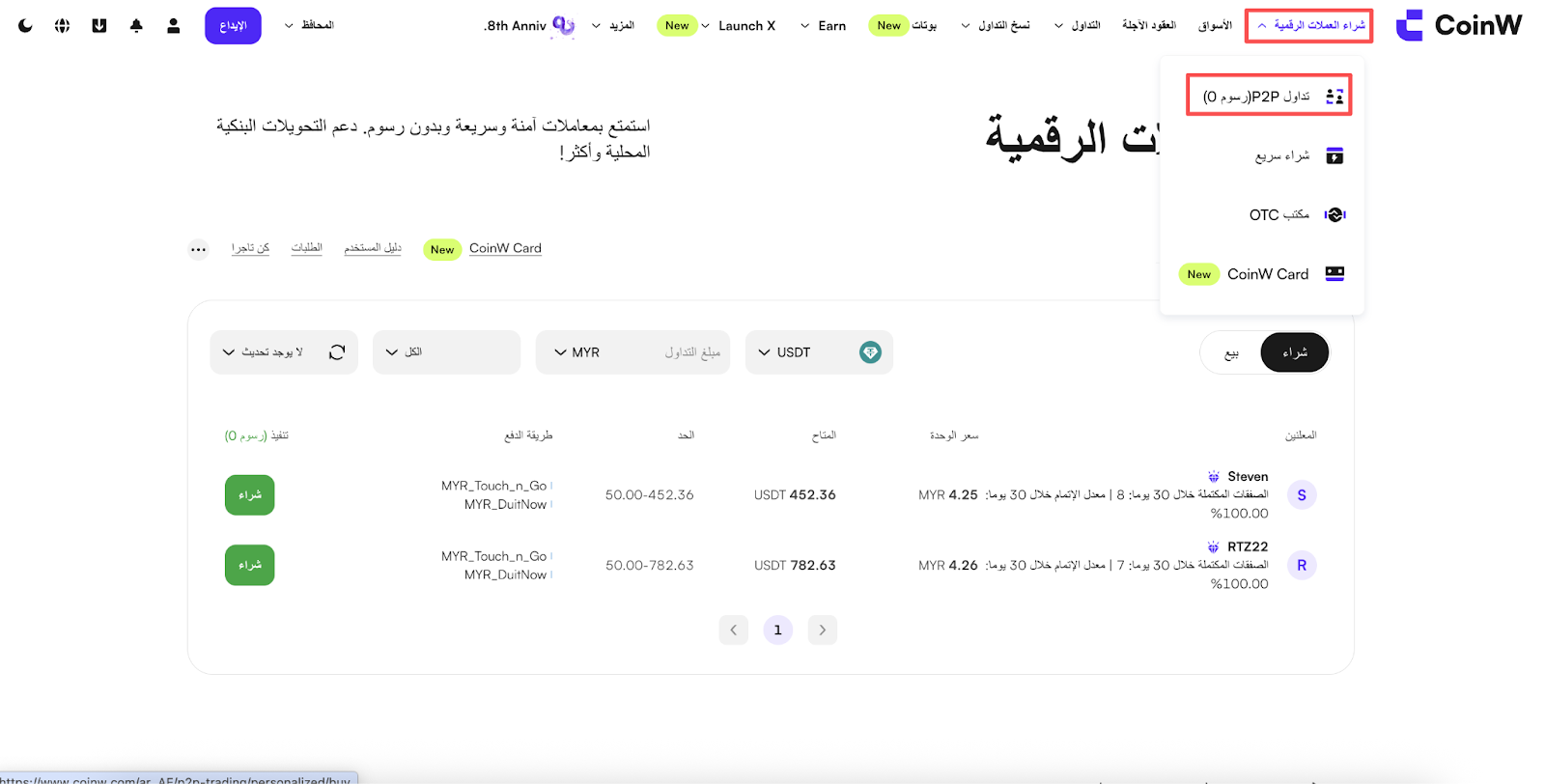
Task: Click the المعلنين advertisers column header
Action: coord(1301,435)
